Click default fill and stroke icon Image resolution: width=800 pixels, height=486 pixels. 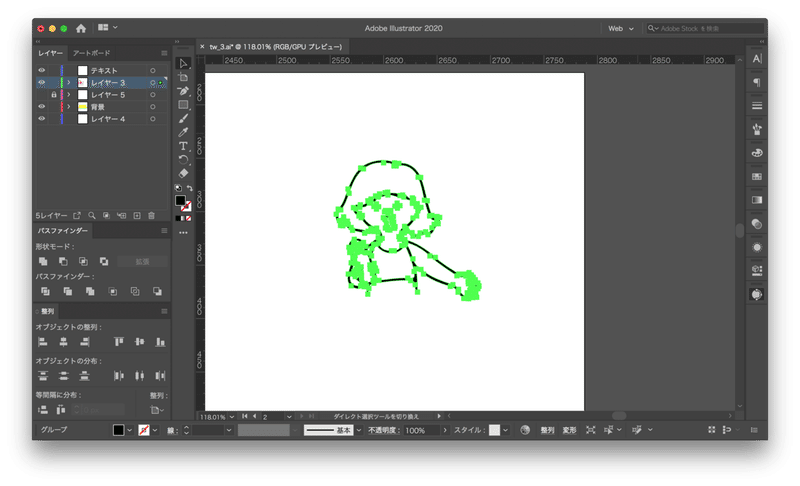click(178, 188)
